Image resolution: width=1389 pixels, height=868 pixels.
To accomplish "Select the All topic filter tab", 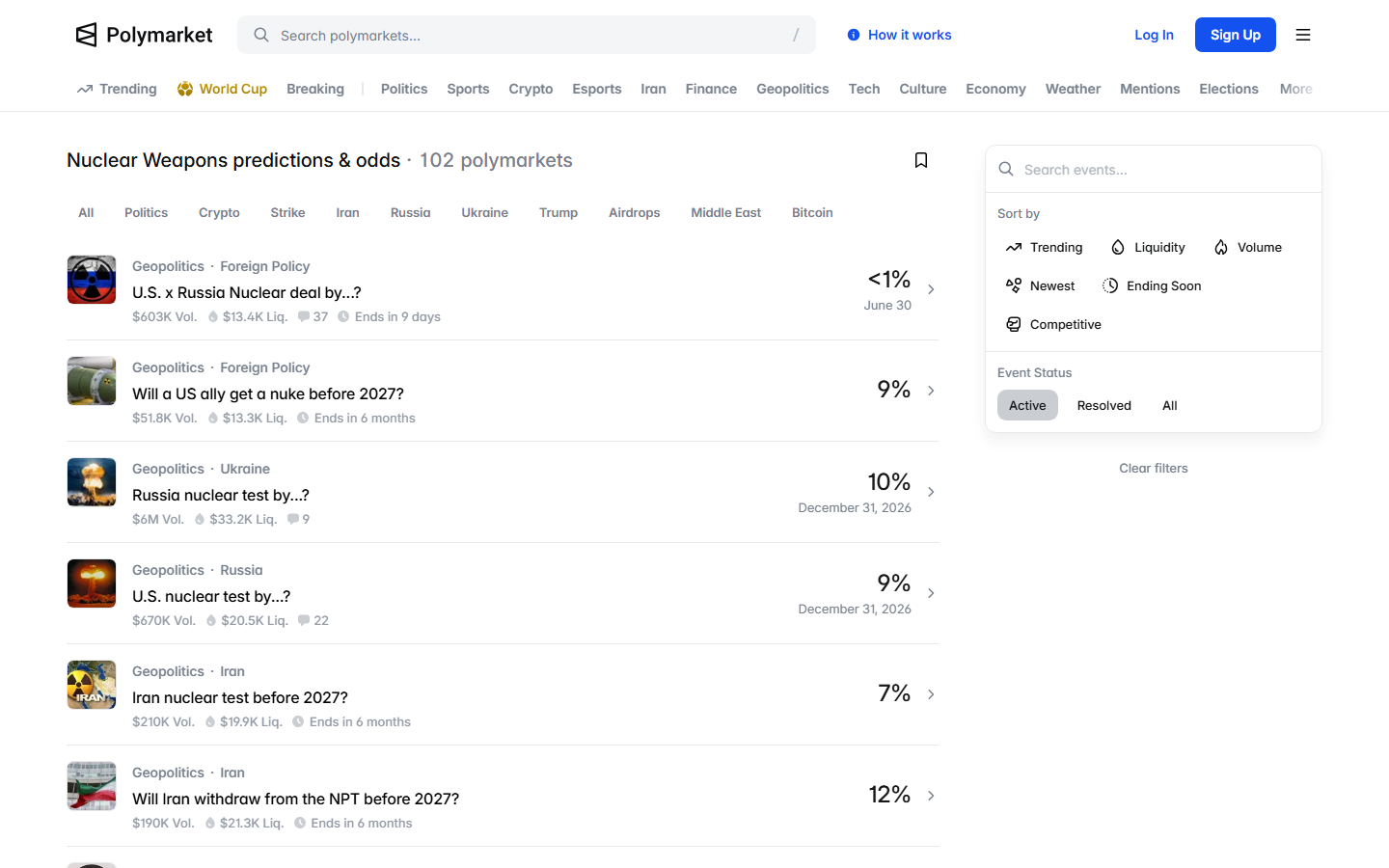I will [86, 212].
